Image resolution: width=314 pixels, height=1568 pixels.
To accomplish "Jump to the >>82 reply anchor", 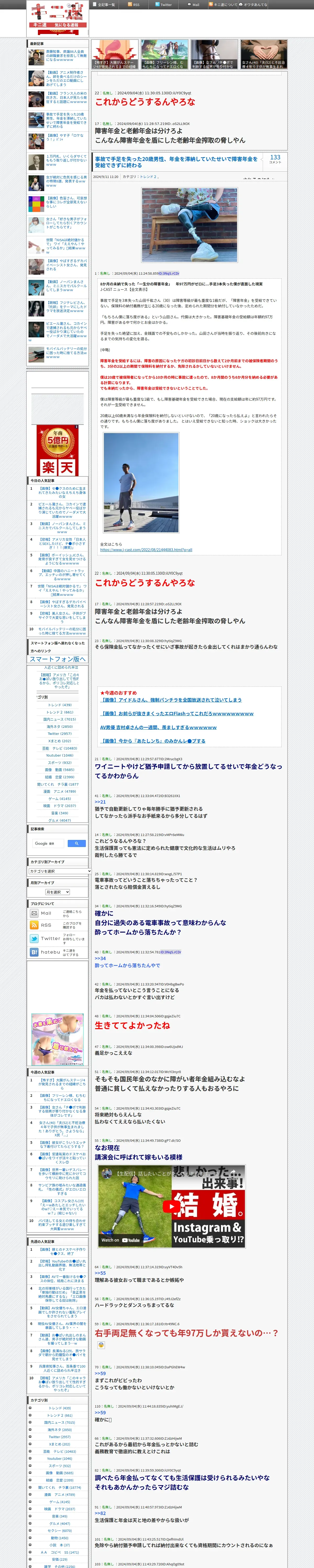I will coord(100,1513).
